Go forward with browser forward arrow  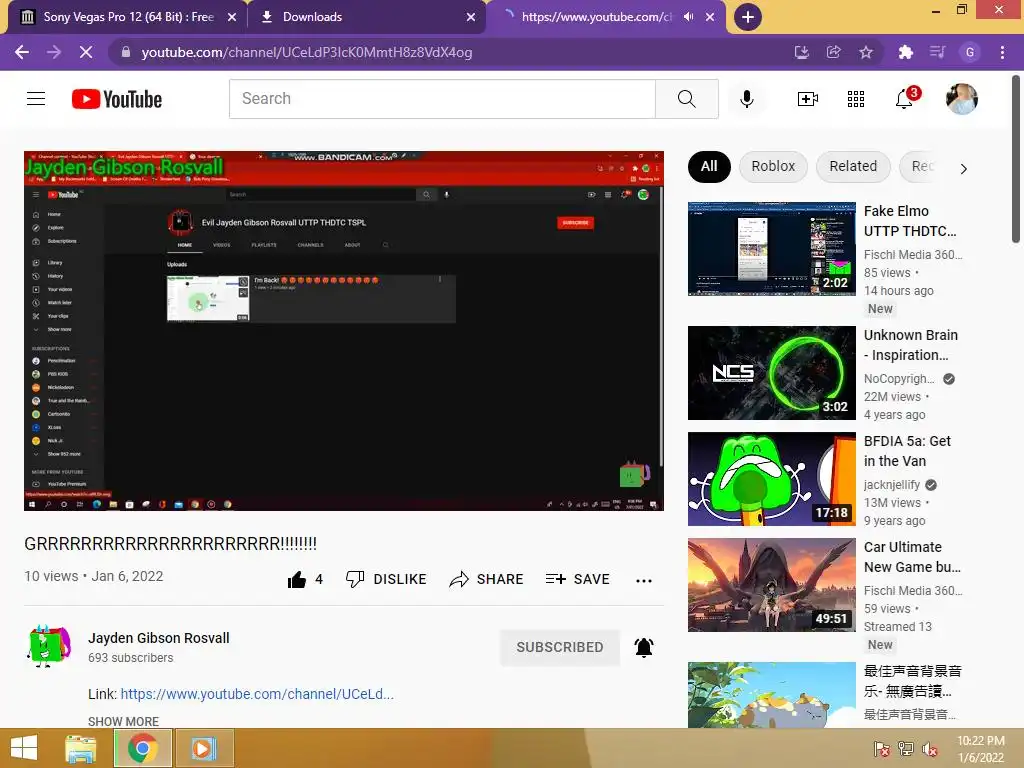point(54,52)
